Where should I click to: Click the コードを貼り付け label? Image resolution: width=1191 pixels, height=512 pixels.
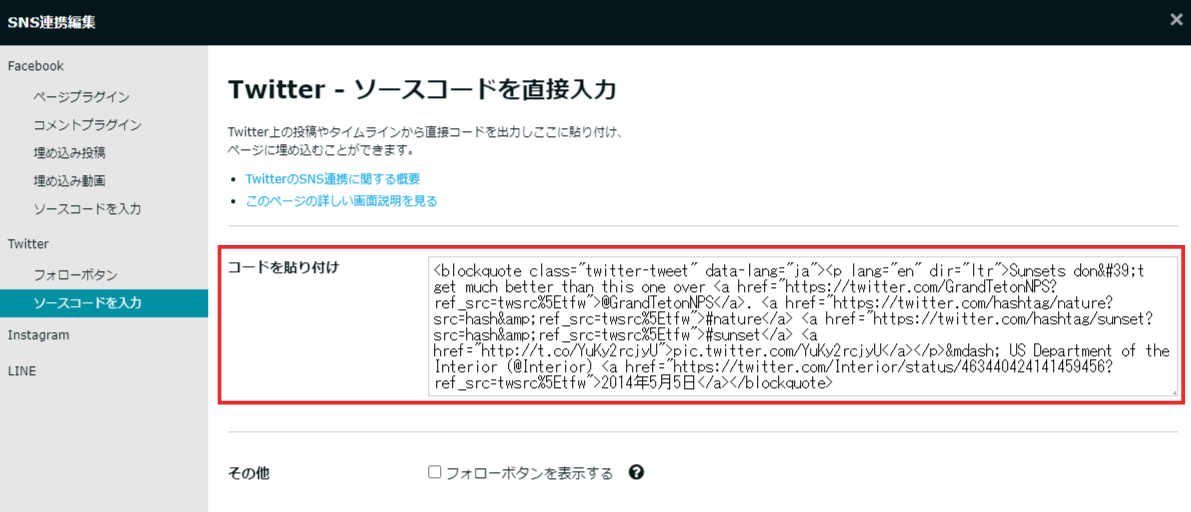(283, 267)
